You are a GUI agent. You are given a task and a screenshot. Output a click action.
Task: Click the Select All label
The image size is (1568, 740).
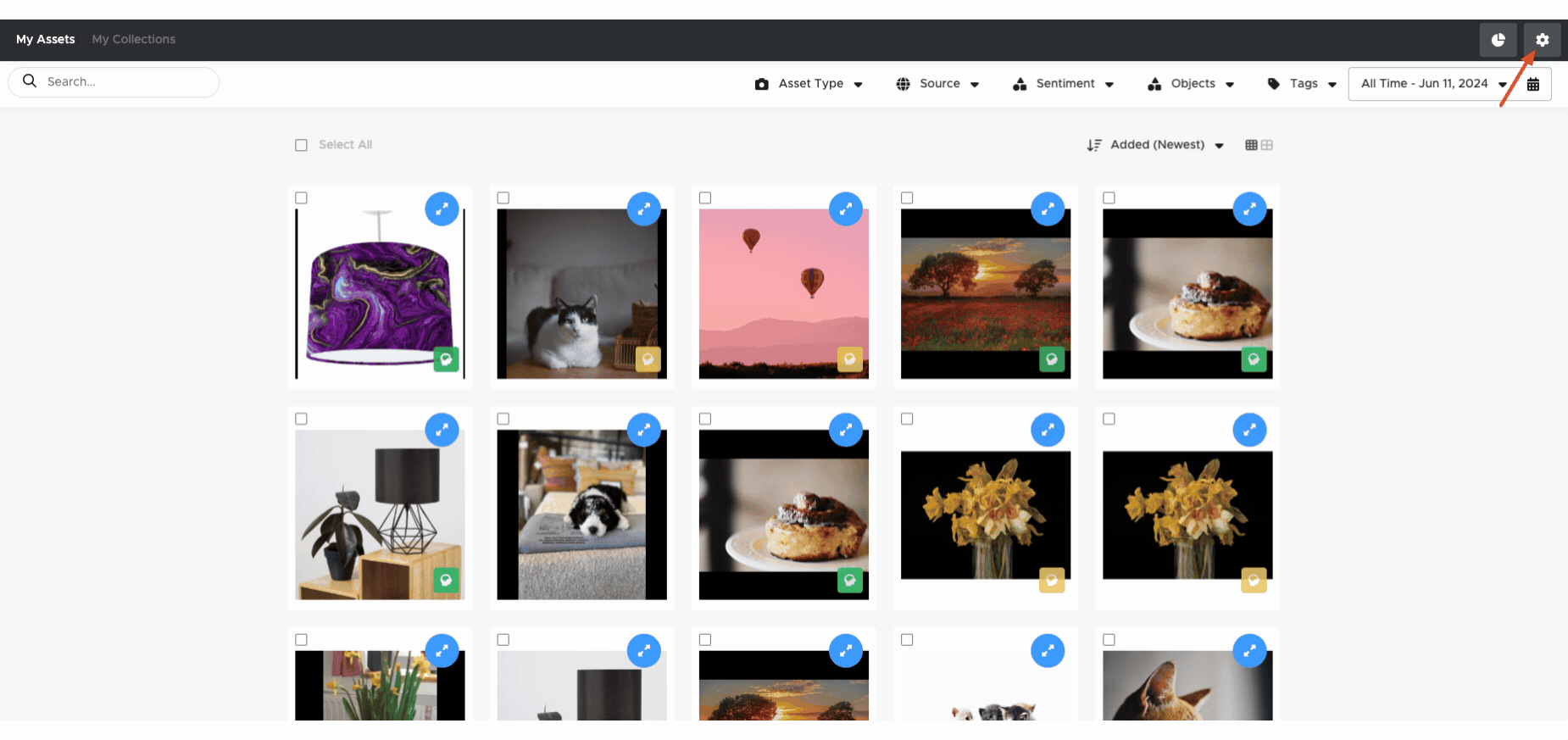(x=346, y=145)
